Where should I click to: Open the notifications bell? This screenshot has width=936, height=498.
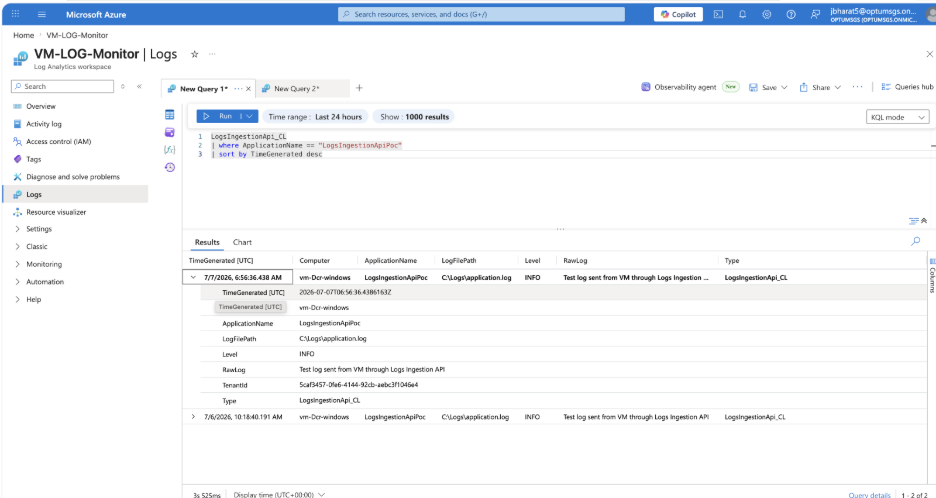click(743, 14)
